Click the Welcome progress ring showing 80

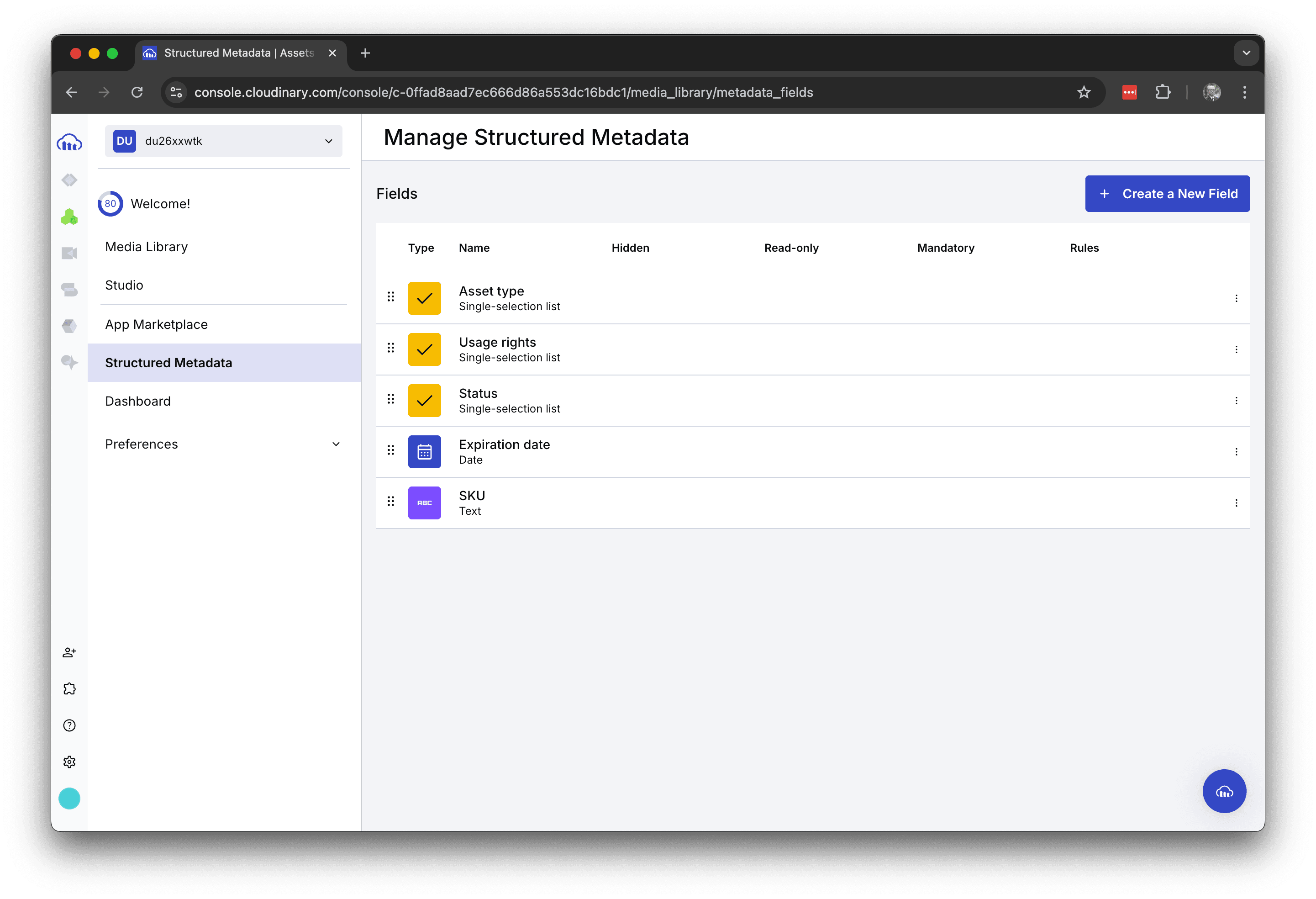coord(110,204)
